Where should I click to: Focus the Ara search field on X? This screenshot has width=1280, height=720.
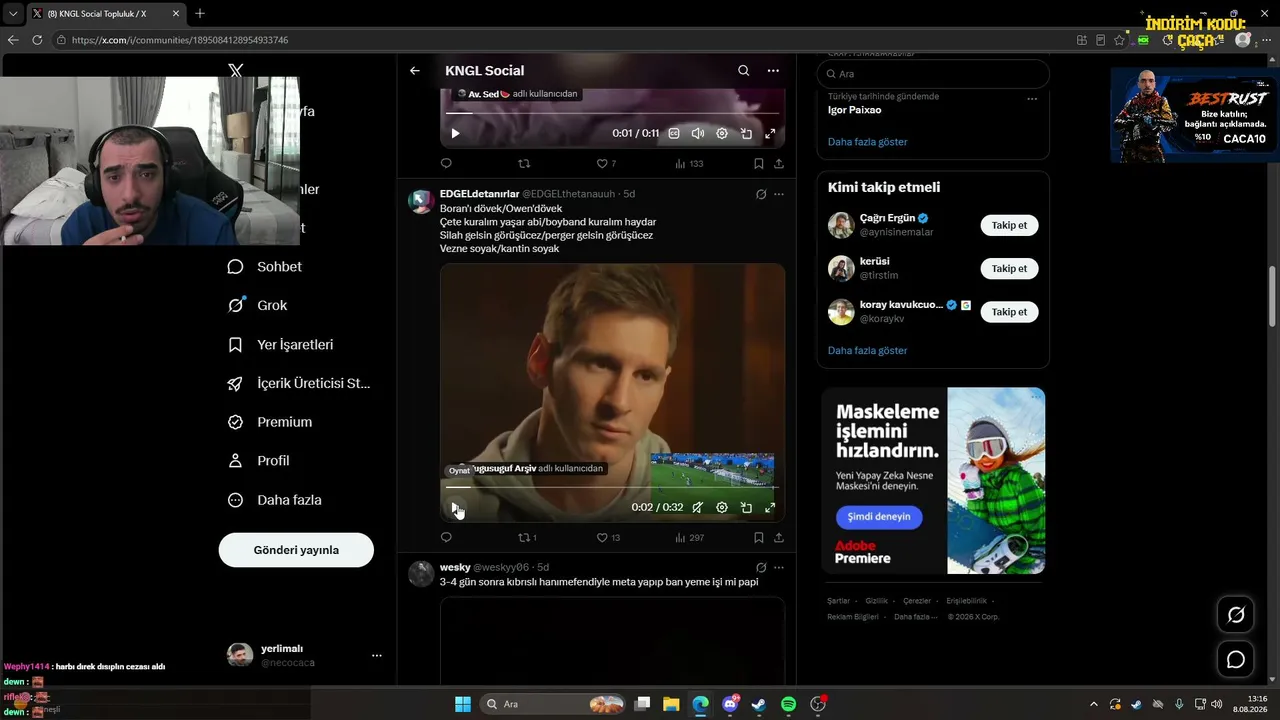pyautogui.click(x=933, y=74)
